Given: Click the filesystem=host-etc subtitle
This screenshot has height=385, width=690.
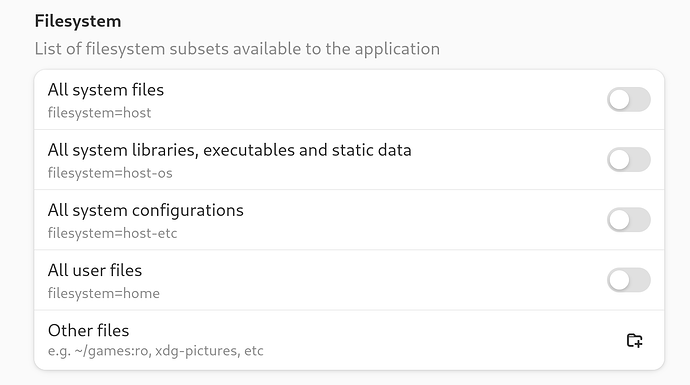Looking at the screenshot, I should [x=112, y=233].
